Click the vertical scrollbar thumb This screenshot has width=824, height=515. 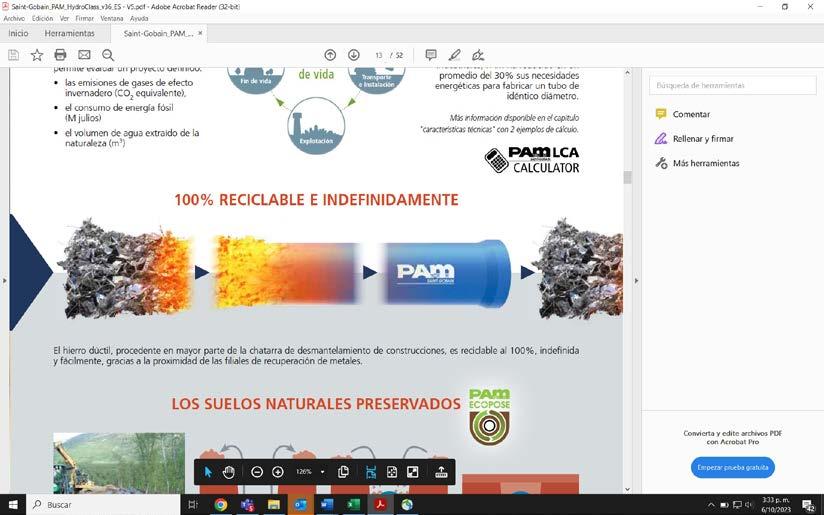[x=627, y=178]
